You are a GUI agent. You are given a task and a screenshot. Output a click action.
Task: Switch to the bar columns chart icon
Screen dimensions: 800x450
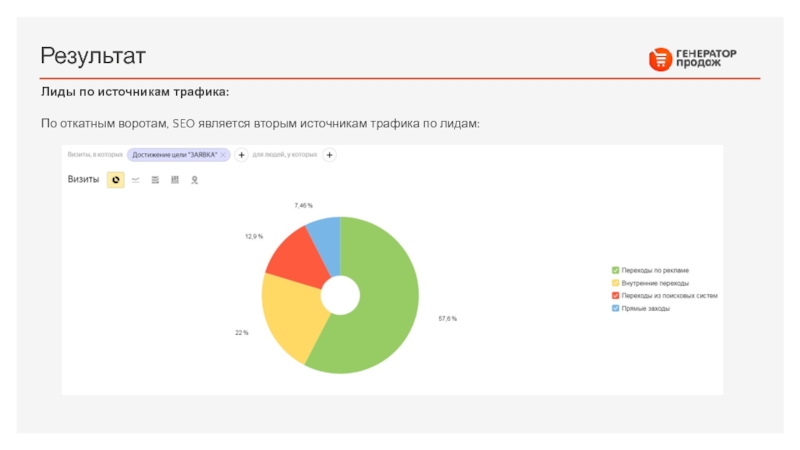point(175,180)
